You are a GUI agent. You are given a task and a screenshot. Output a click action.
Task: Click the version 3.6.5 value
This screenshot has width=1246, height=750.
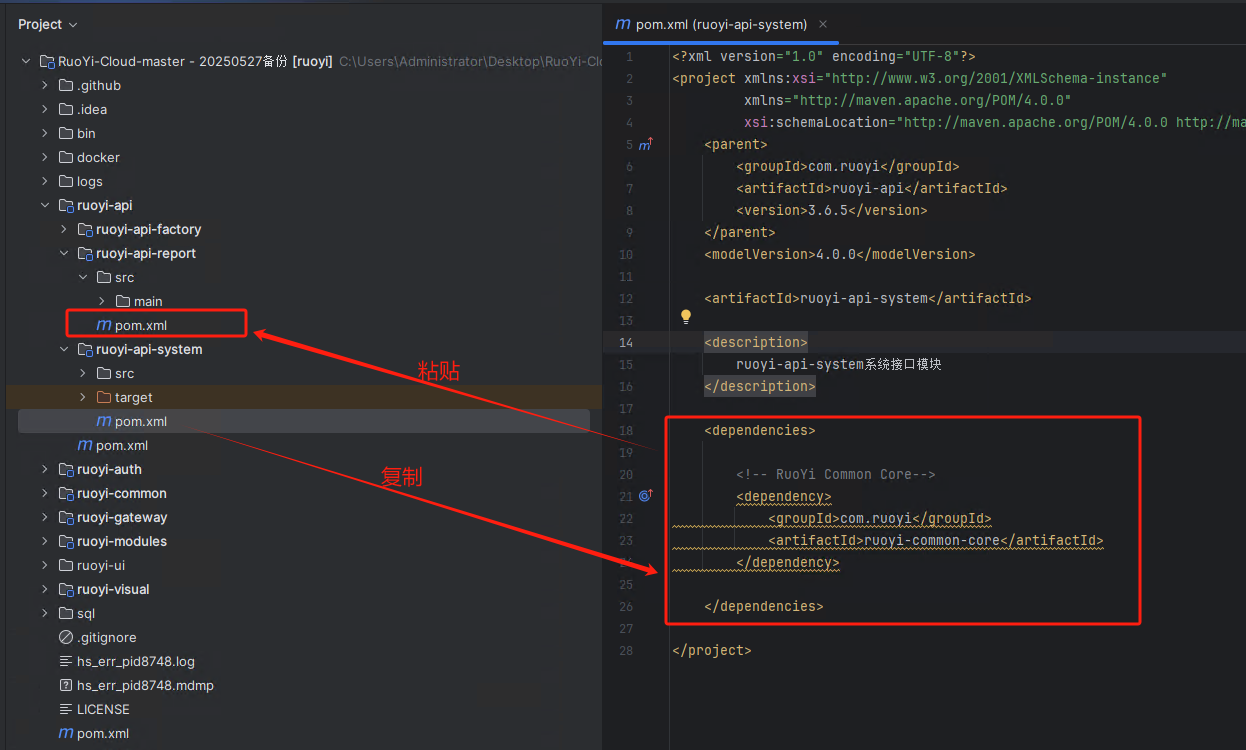[x=827, y=210]
